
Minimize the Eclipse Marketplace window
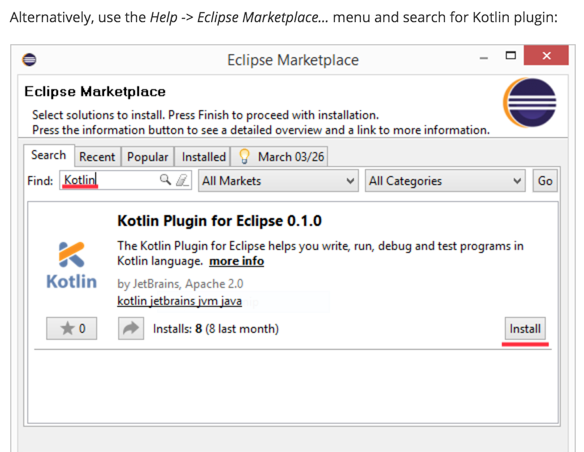tap(484, 57)
